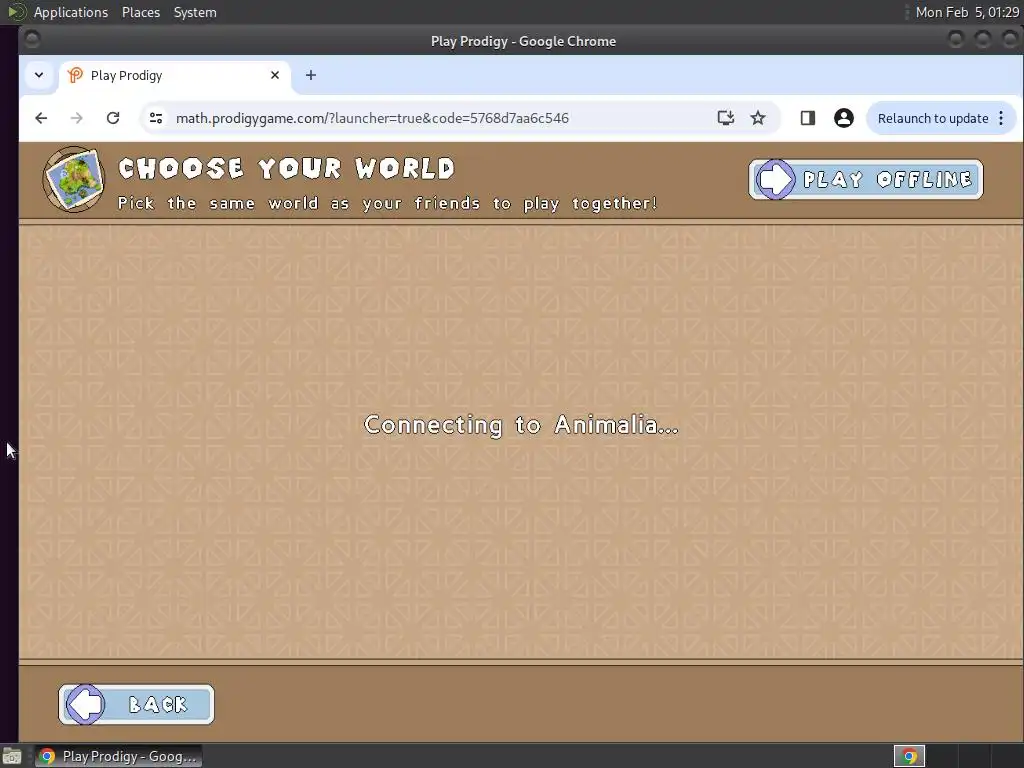Bookmark this page with the star icon

758,118
